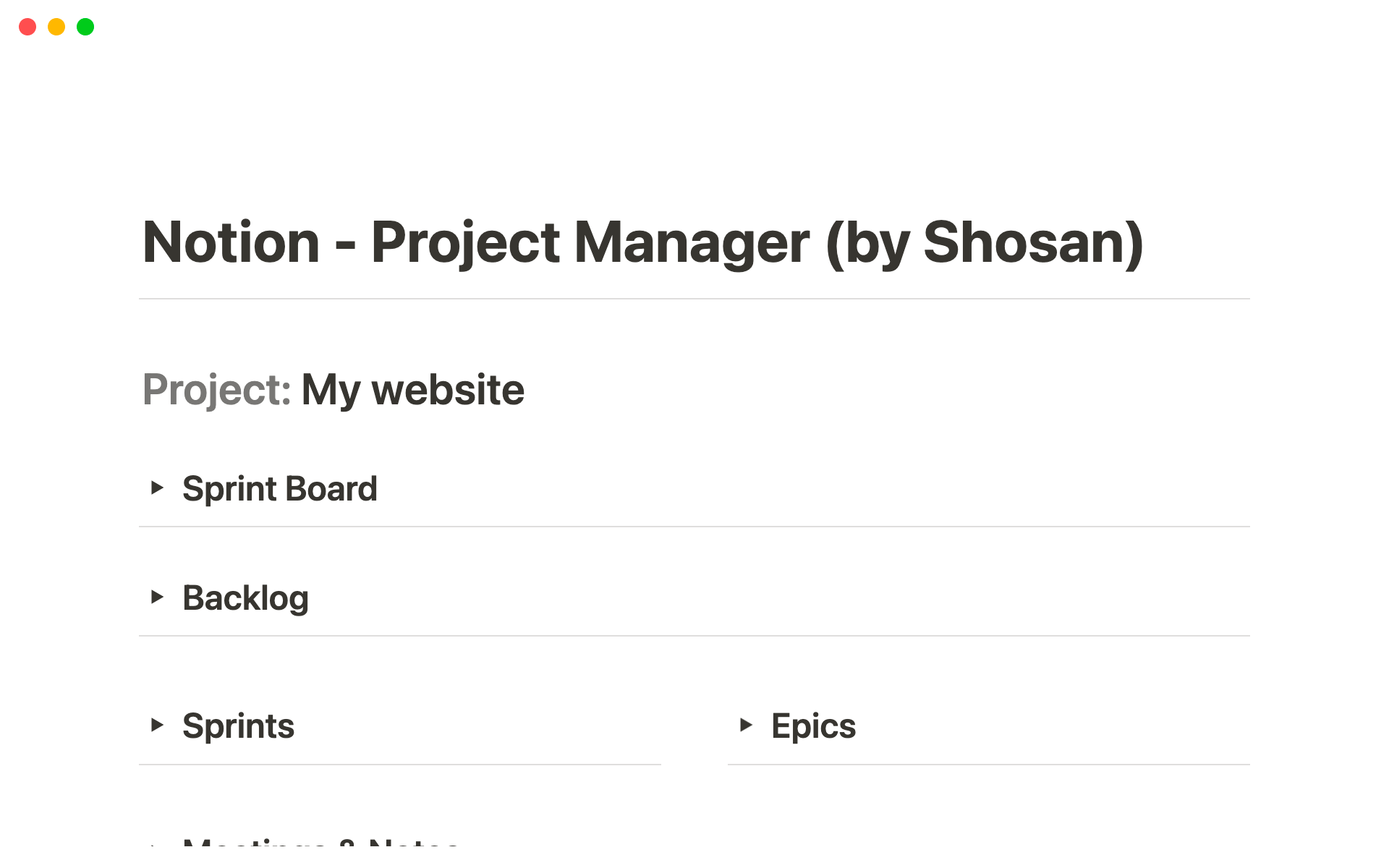This screenshot has height=868, width=1389.
Task: Click the green maximize traffic light
Action: 85,27
